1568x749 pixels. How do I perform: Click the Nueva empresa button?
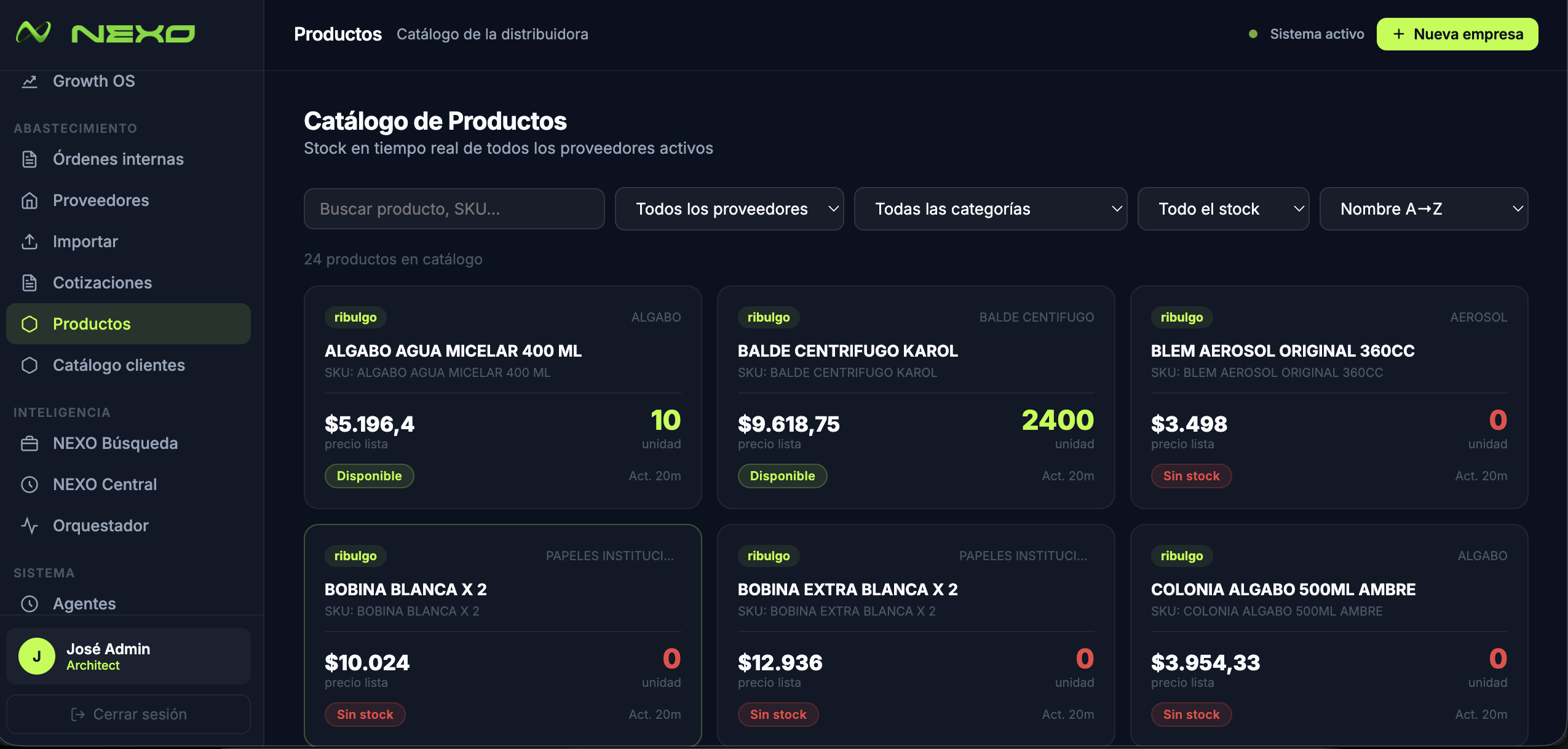tap(1457, 34)
